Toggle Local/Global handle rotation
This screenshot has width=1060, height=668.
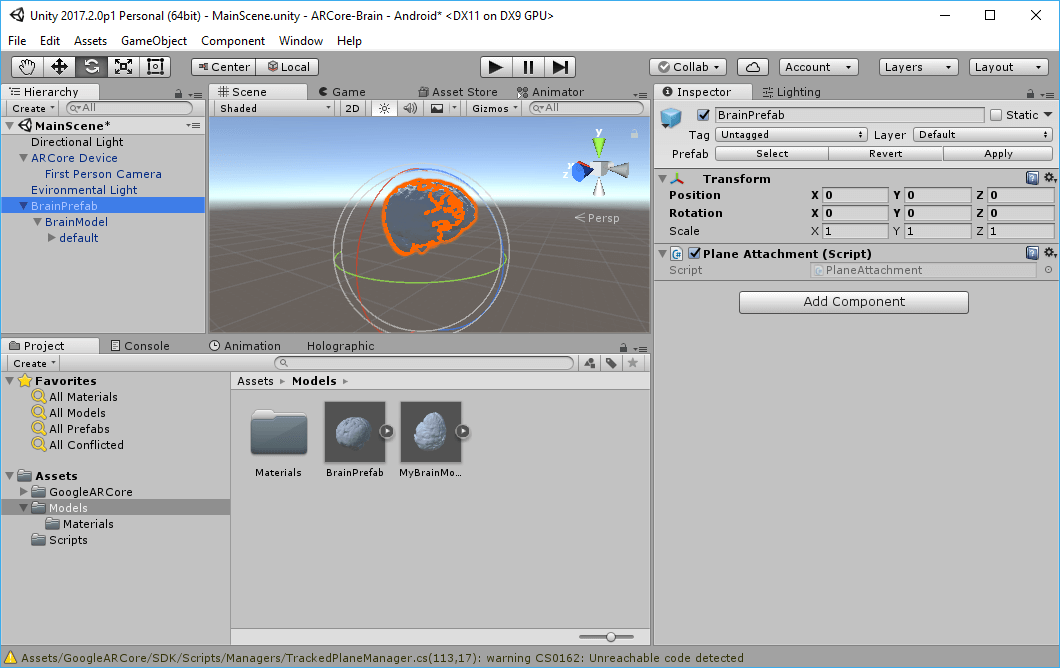[288, 67]
